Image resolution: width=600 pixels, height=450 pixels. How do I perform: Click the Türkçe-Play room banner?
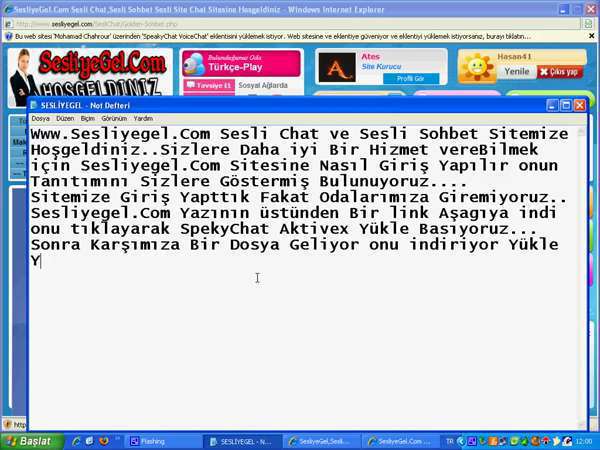pyautogui.click(x=241, y=64)
